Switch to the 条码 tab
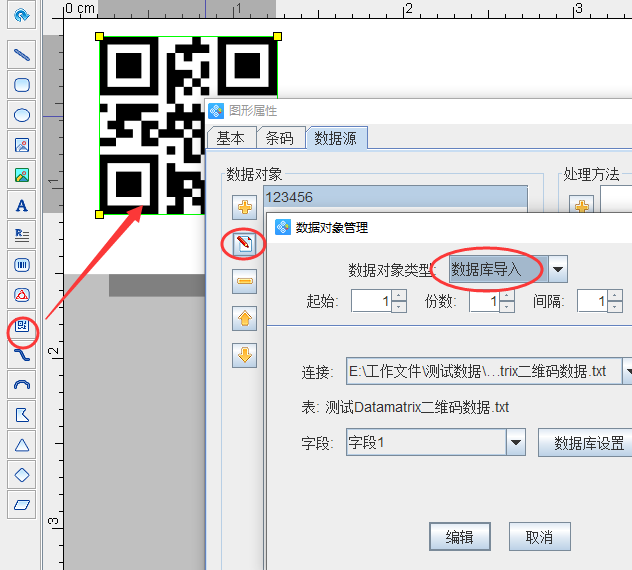 pos(280,138)
